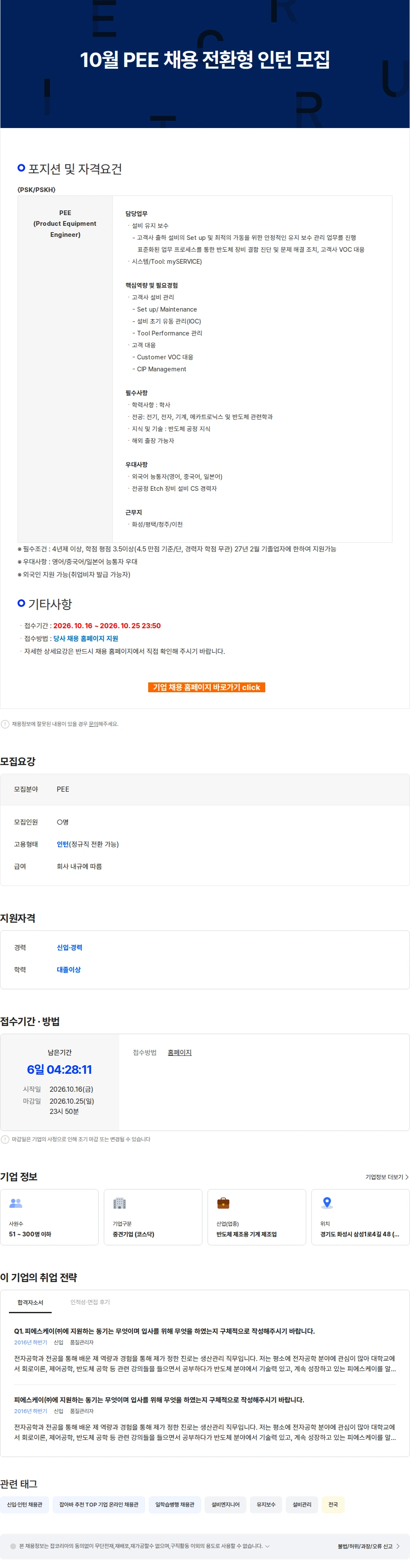Click the 화성/평택/청주/이천 location text
410x1568 pixels.
157,524
